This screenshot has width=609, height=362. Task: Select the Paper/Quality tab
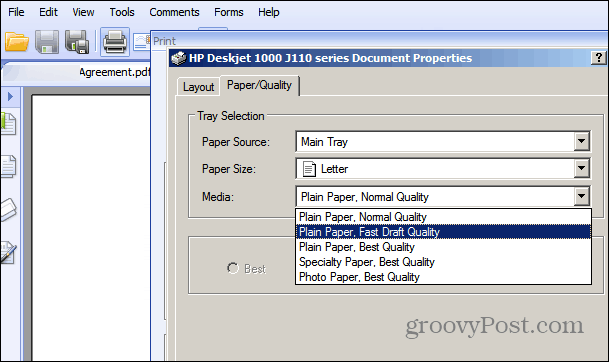259,85
